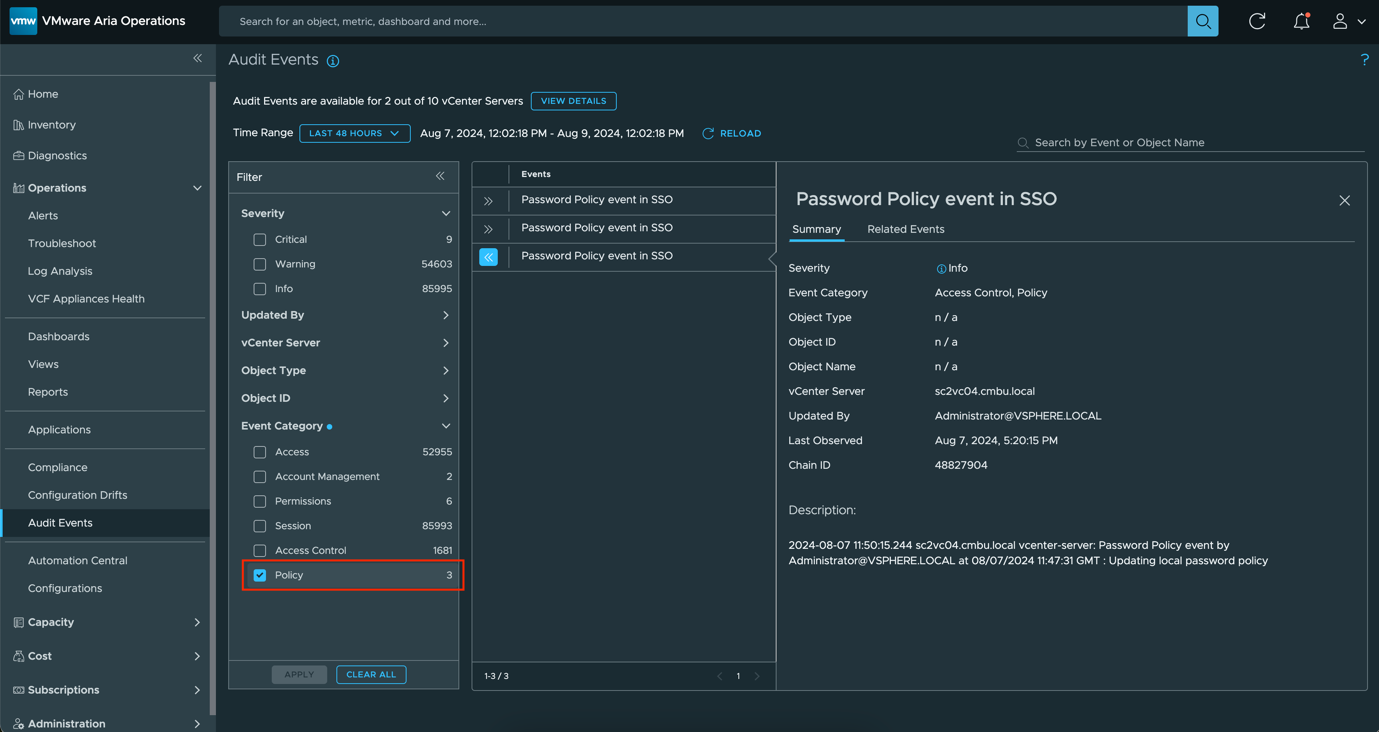Expand the vCenter Server filter section
Viewport: 1379px width, 732px height.
coord(446,343)
